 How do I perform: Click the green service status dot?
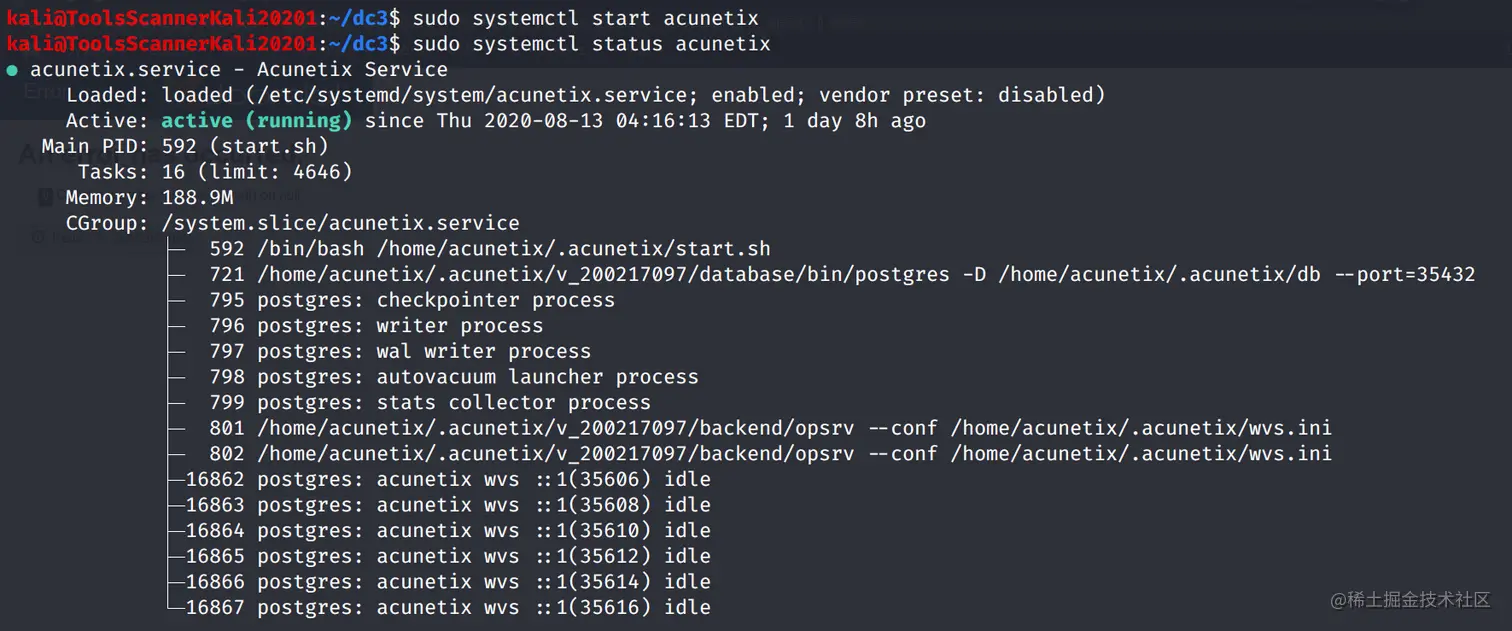pyautogui.click(x=11, y=70)
